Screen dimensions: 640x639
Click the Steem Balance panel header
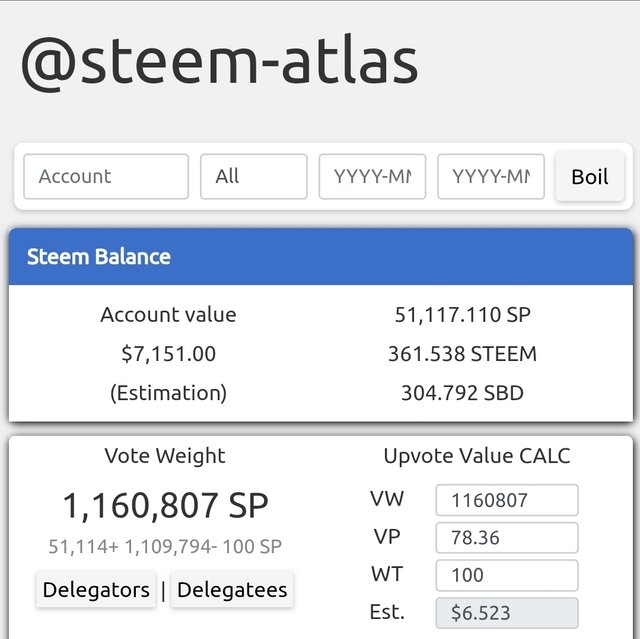321,257
